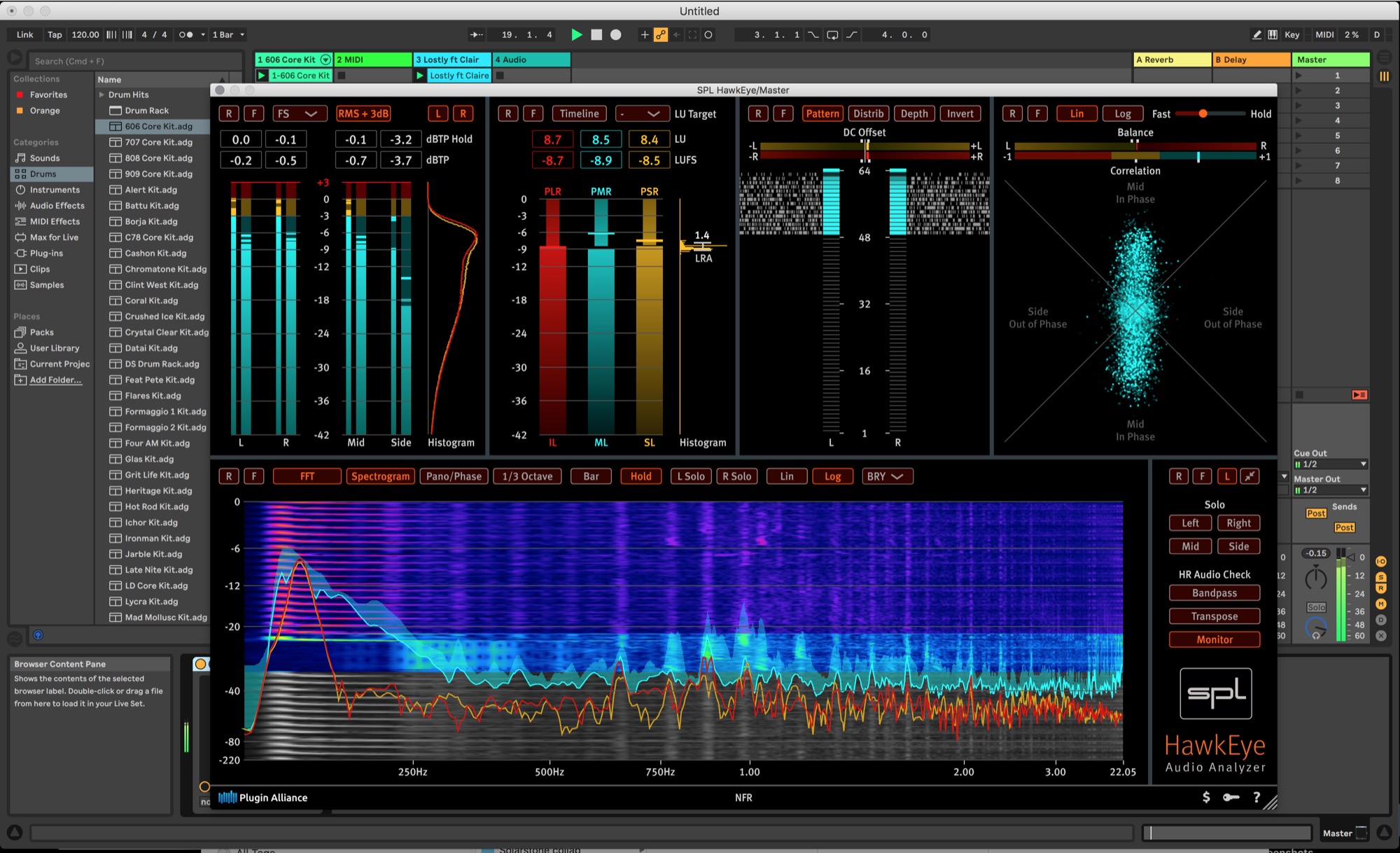1400x853 pixels.
Task: Click the Master track volume fader
Action: (1351, 557)
